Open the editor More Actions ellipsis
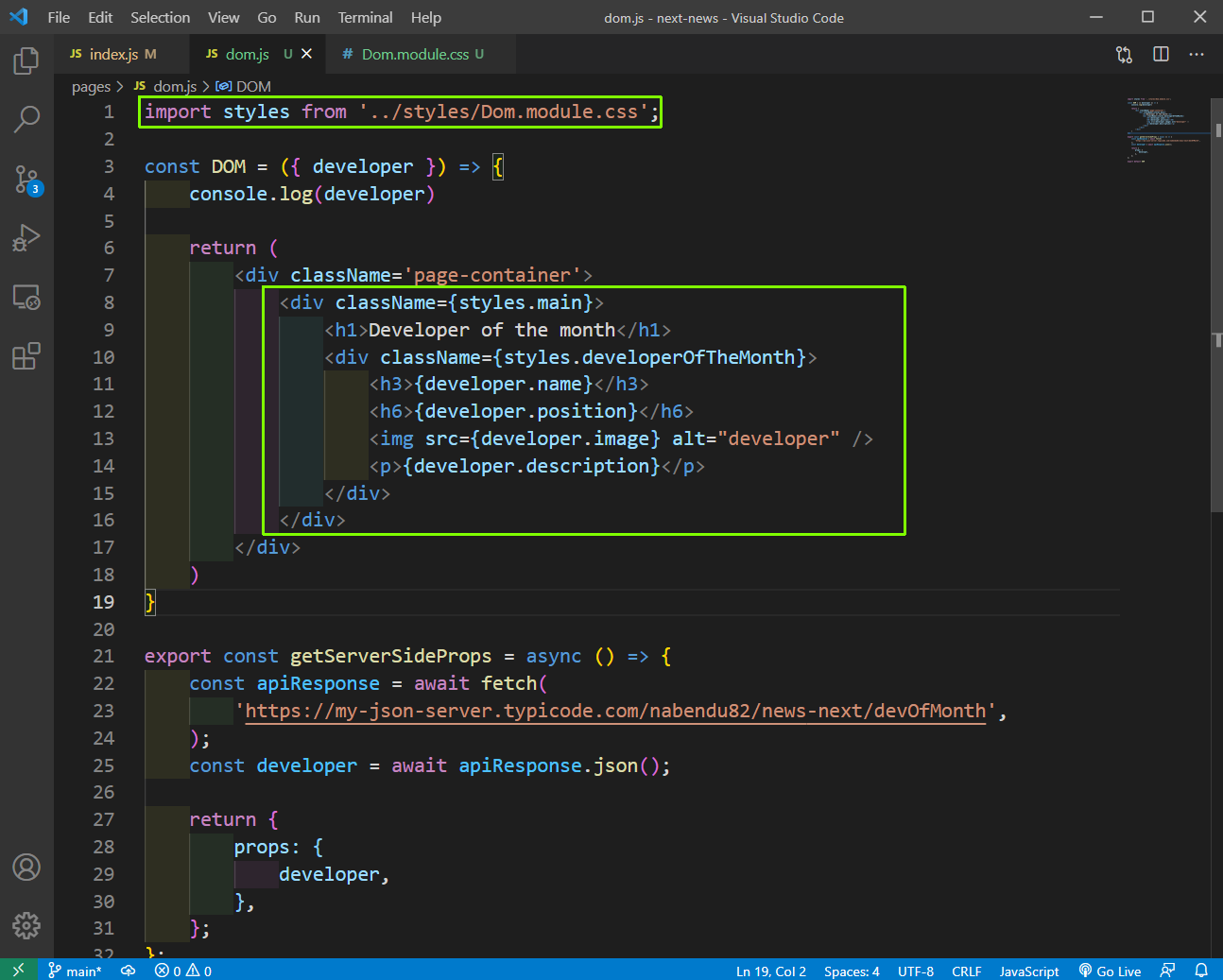This screenshot has width=1223, height=980. pos(1197,54)
